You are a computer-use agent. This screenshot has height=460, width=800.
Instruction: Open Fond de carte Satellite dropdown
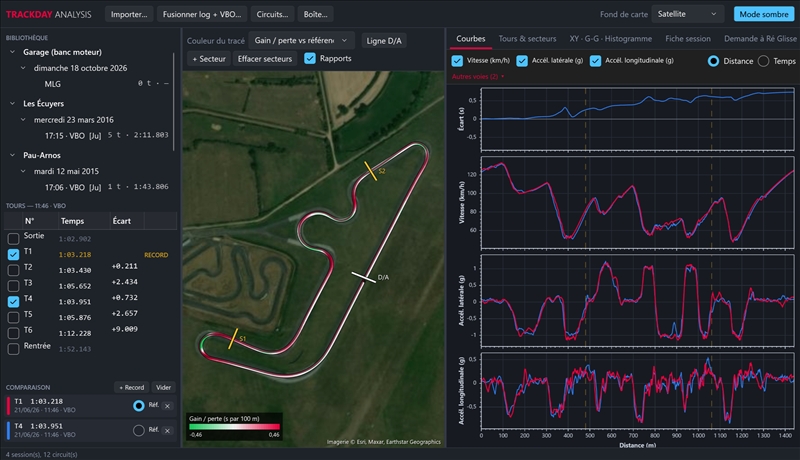pos(687,14)
